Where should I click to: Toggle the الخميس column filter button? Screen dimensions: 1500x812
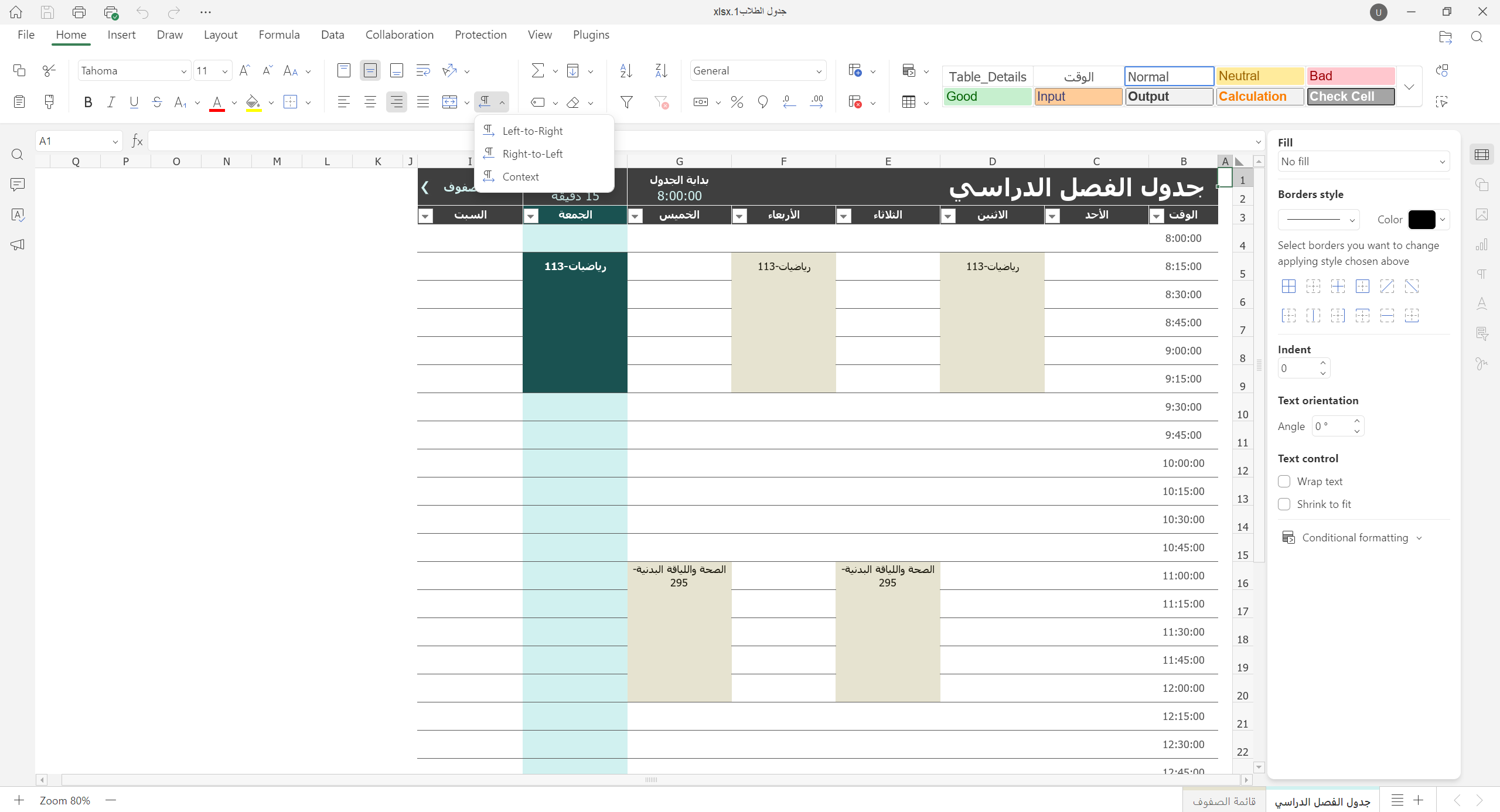click(x=635, y=216)
